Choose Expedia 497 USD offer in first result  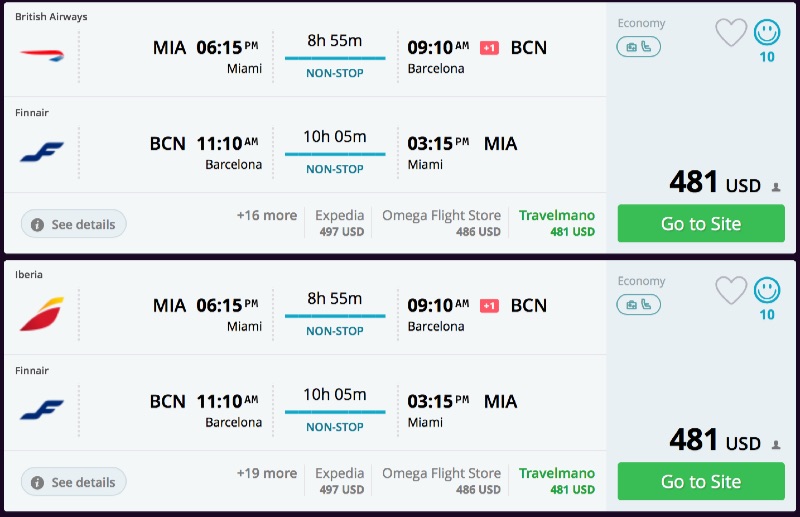tap(340, 223)
